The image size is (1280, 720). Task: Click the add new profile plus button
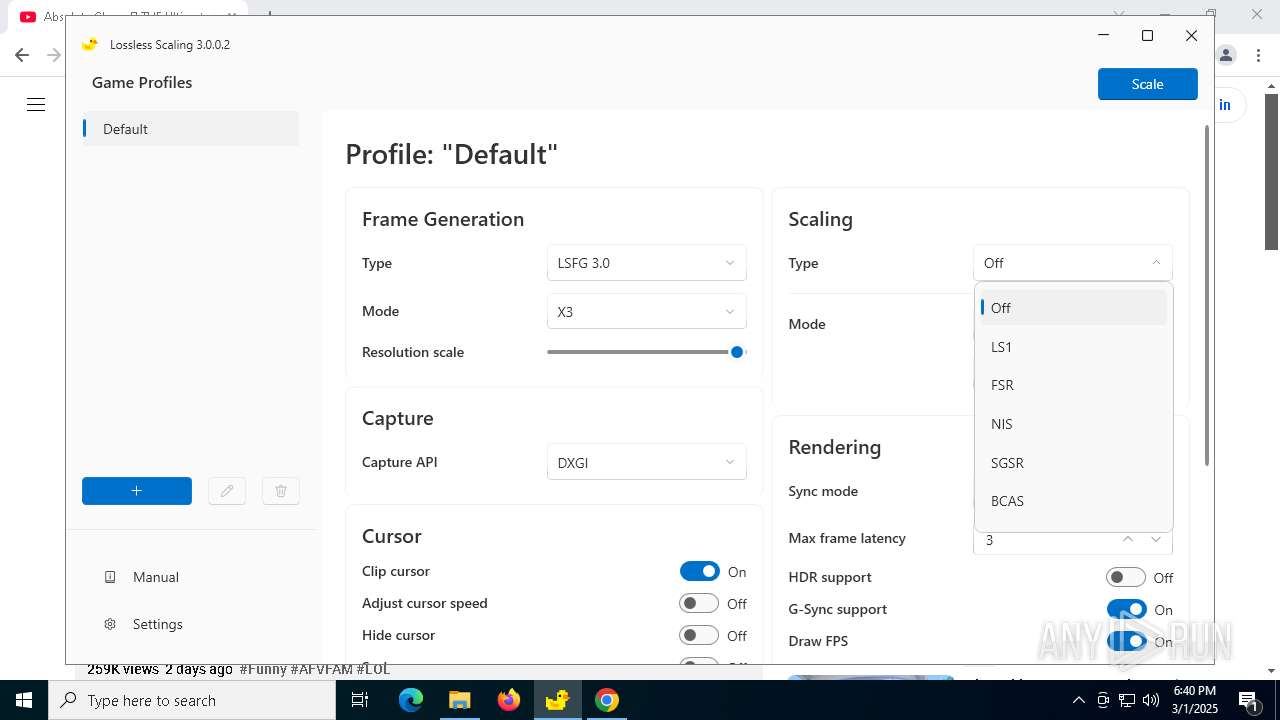click(137, 491)
